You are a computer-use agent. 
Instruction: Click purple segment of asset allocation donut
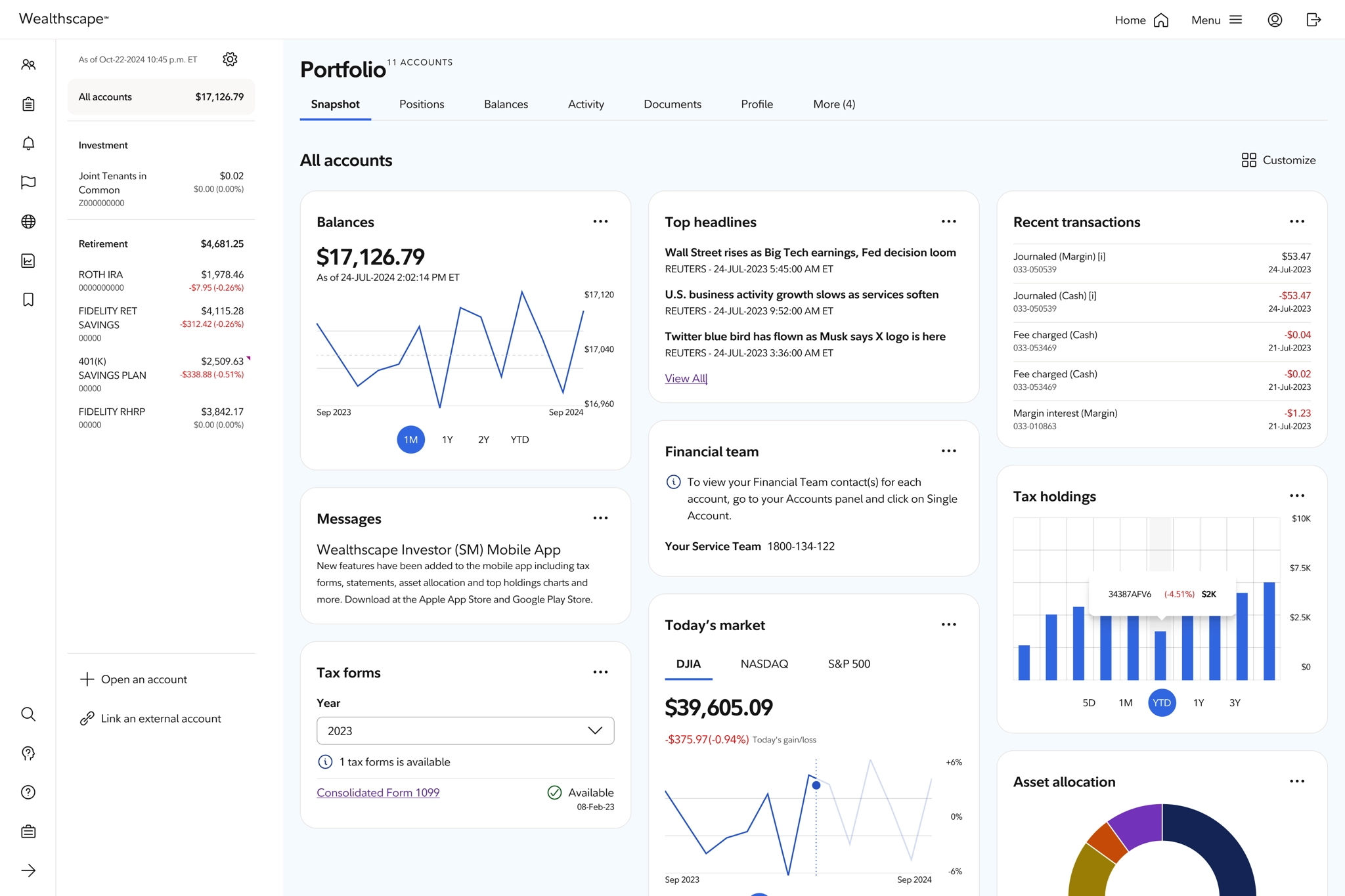click(x=1138, y=824)
